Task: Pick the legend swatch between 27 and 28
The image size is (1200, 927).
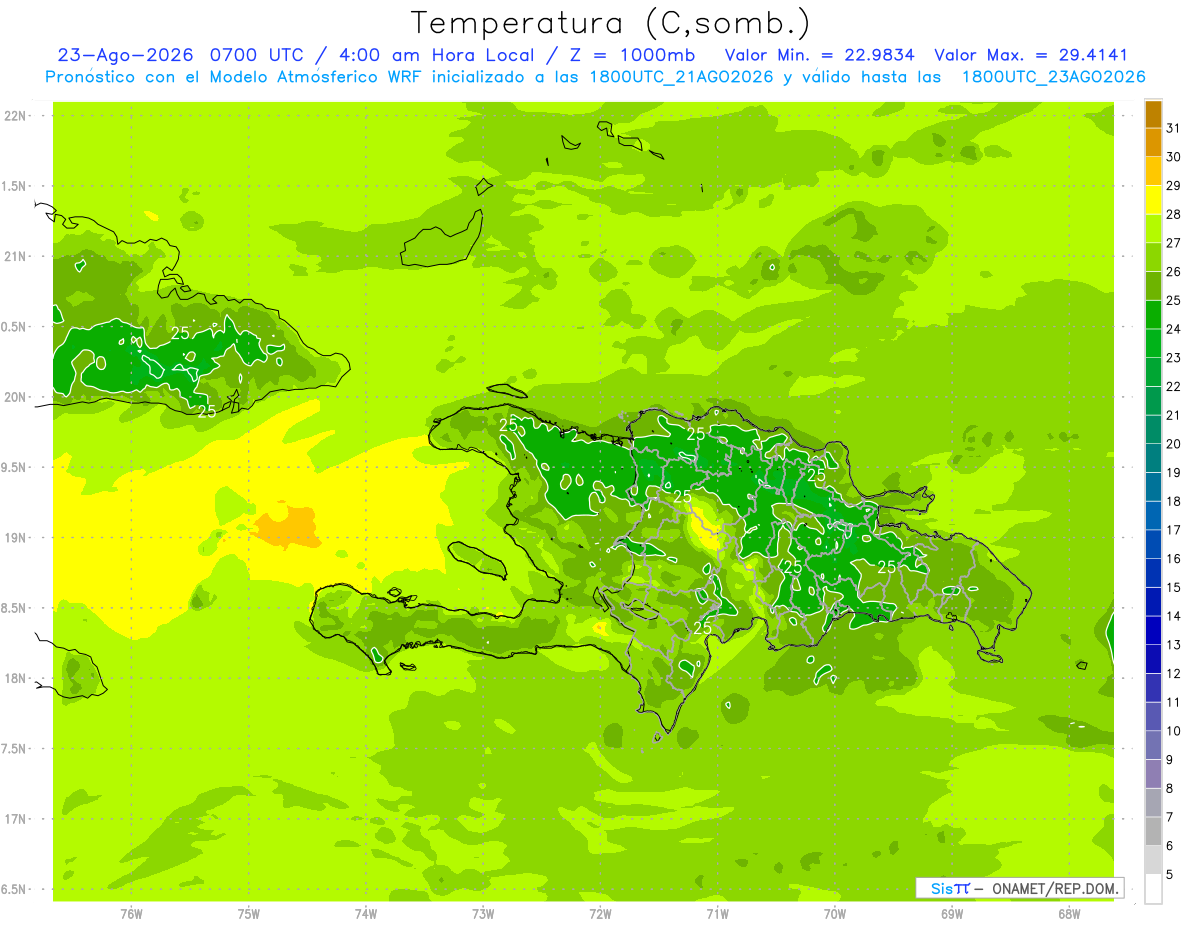Action: 1153,228
